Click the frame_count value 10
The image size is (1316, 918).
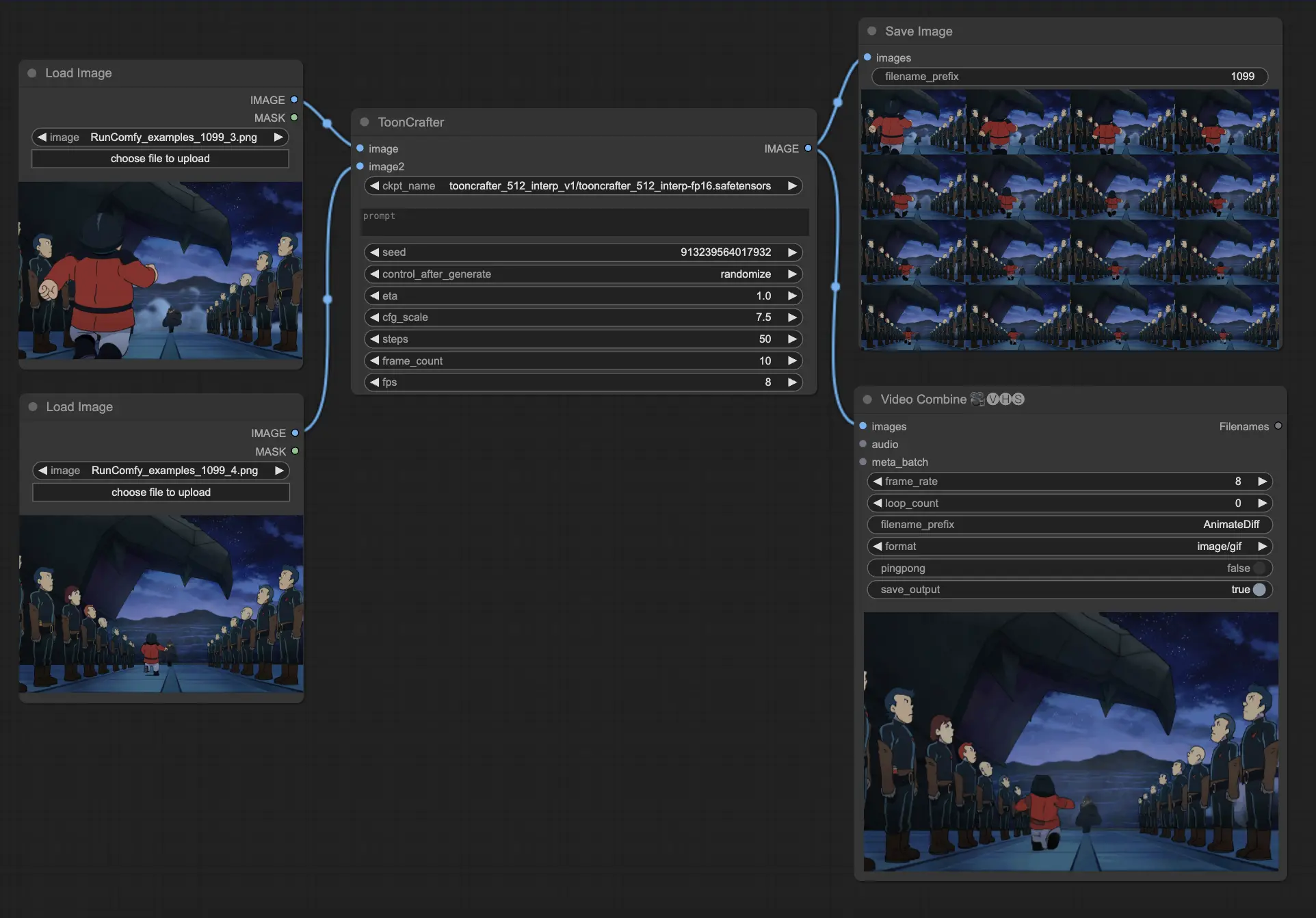tap(765, 361)
